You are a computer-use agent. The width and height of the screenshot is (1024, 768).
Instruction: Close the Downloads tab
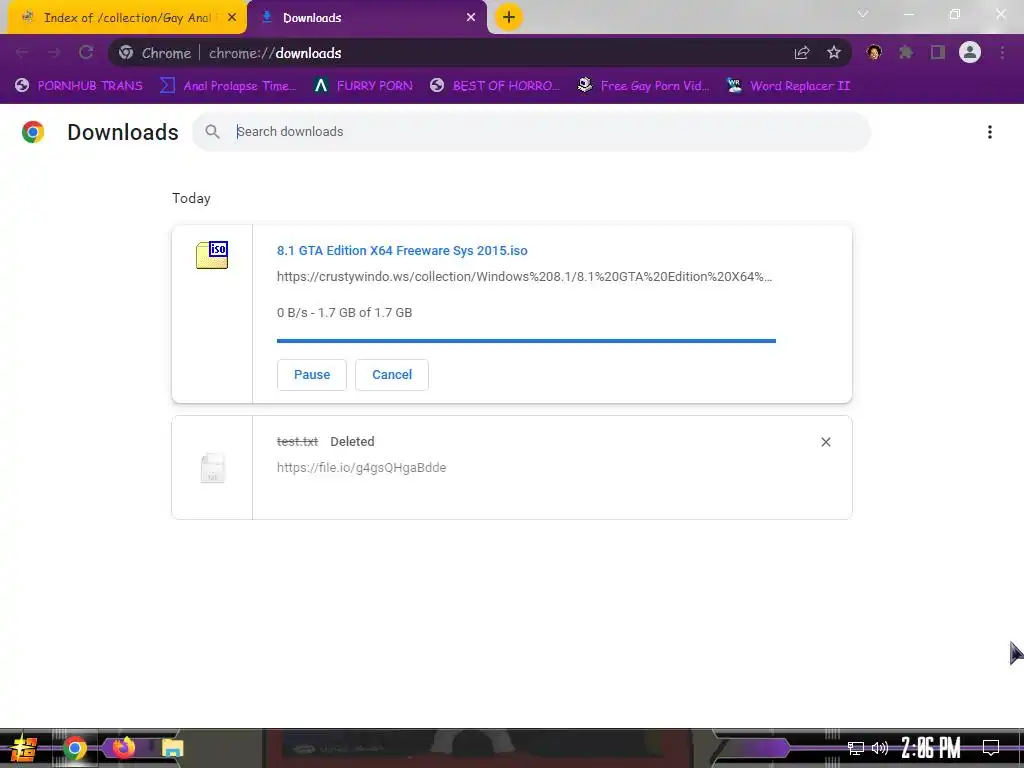[471, 18]
